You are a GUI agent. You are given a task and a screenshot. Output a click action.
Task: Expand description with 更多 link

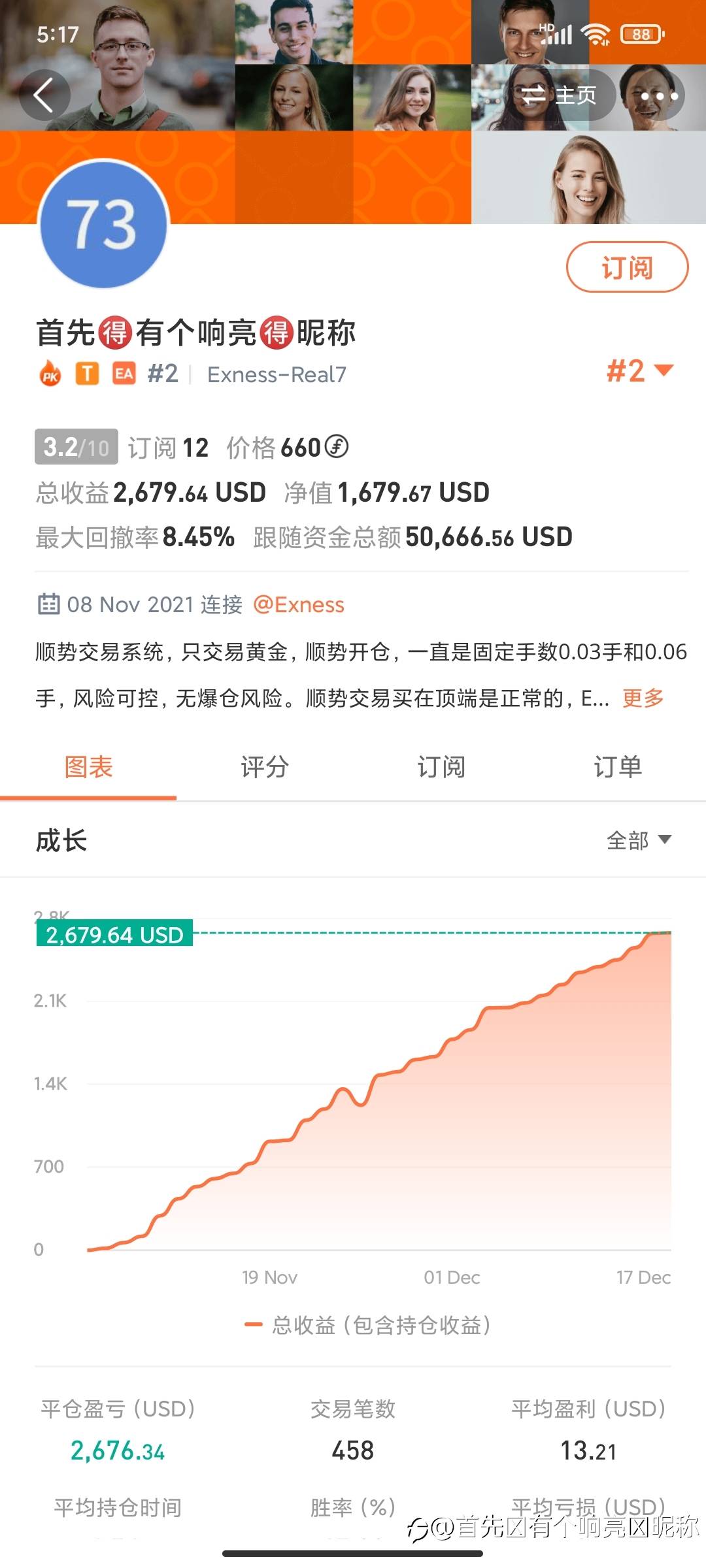pyautogui.click(x=643, y=698)
